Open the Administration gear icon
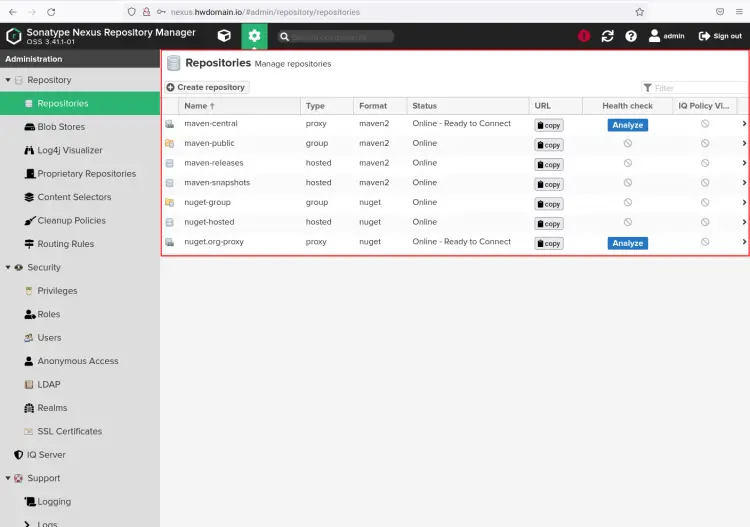Image resolution: width=750 pixels, height=527 pixels. [x=254, y=36]
